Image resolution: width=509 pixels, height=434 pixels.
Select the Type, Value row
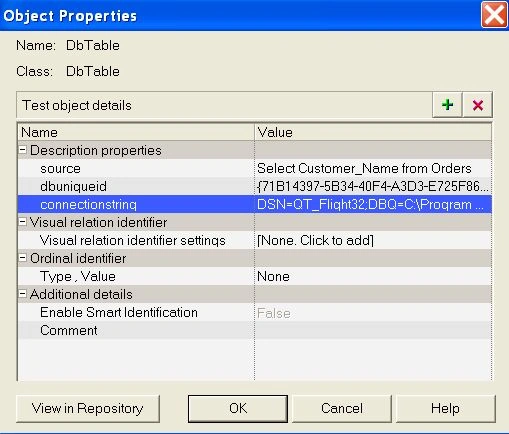[x=255, y=276]
